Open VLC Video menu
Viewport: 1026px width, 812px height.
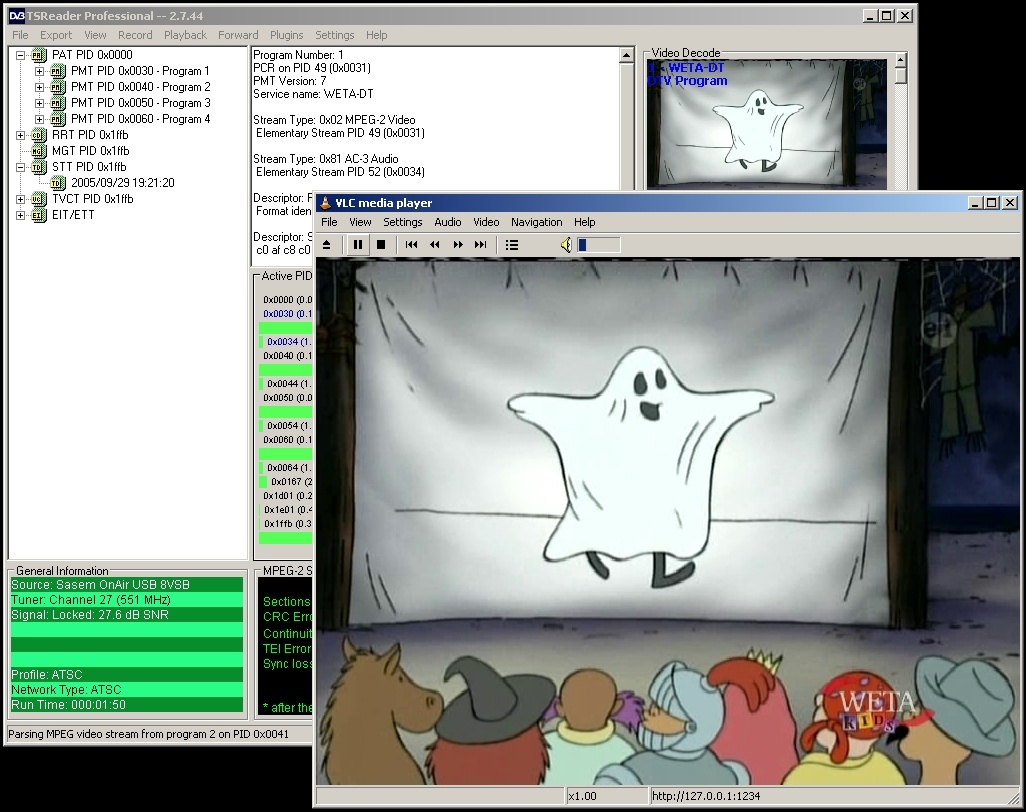486,222
